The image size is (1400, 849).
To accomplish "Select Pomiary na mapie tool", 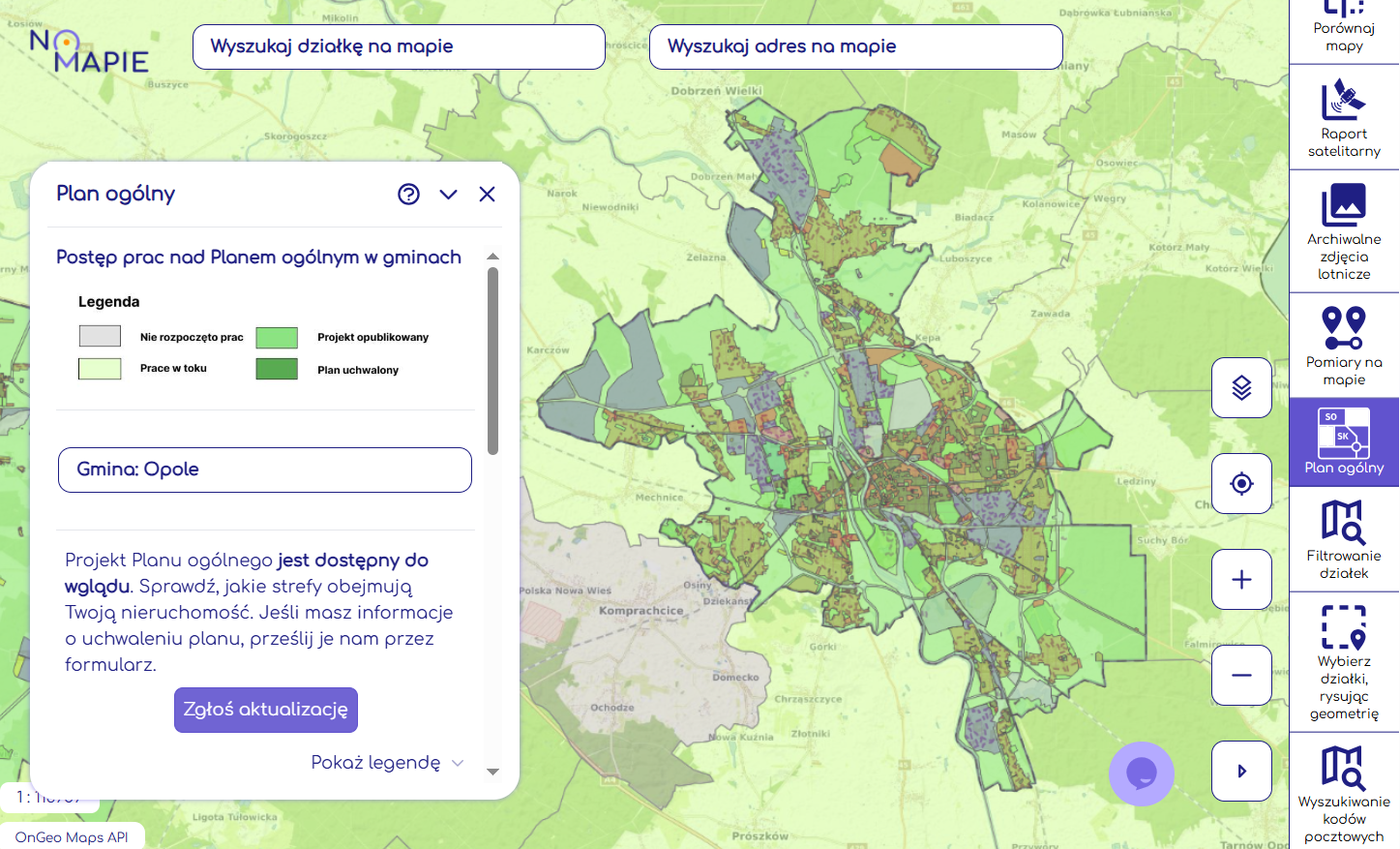I will pos(1344,346).
